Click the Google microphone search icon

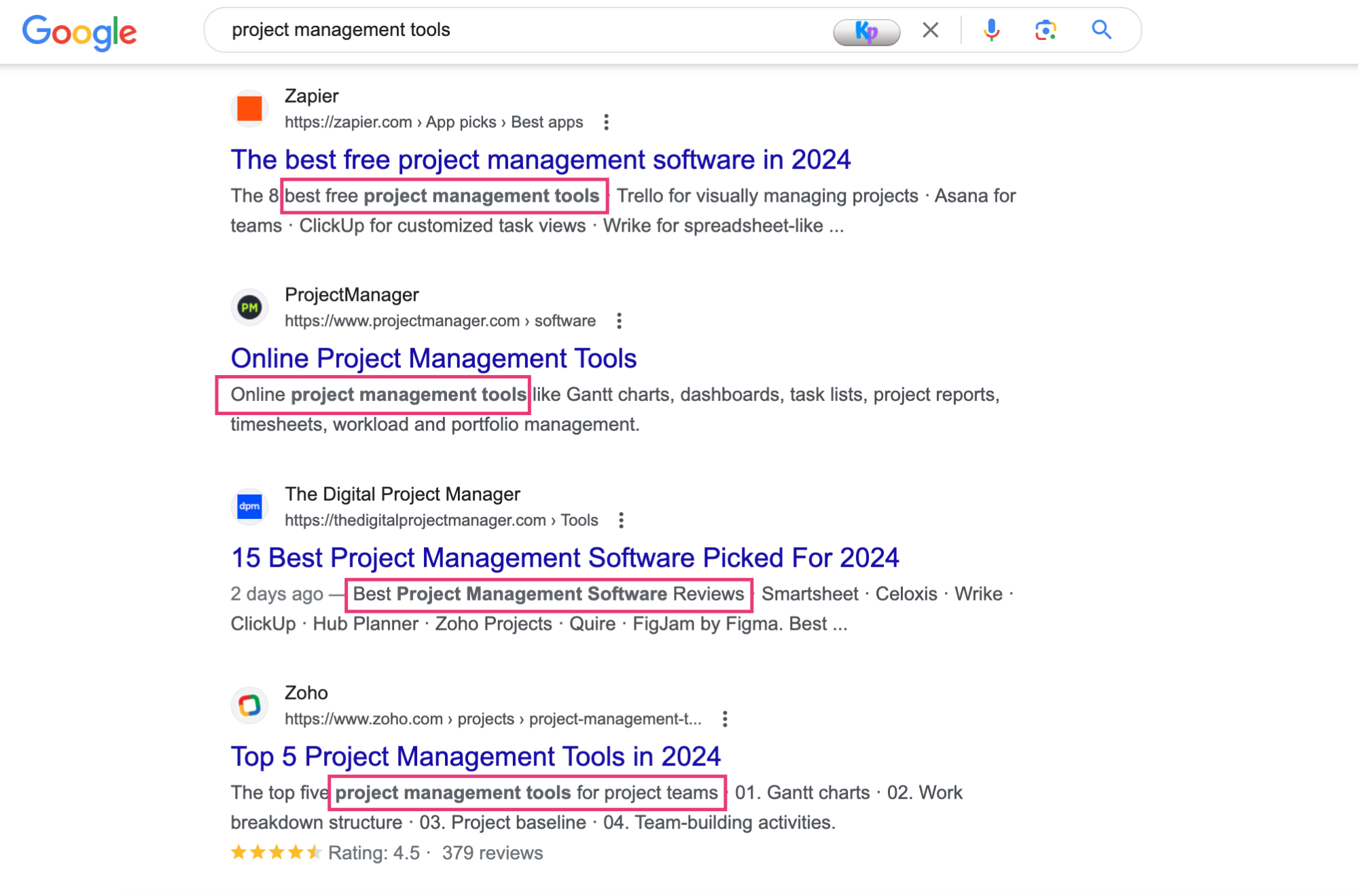tap(988, 30)
